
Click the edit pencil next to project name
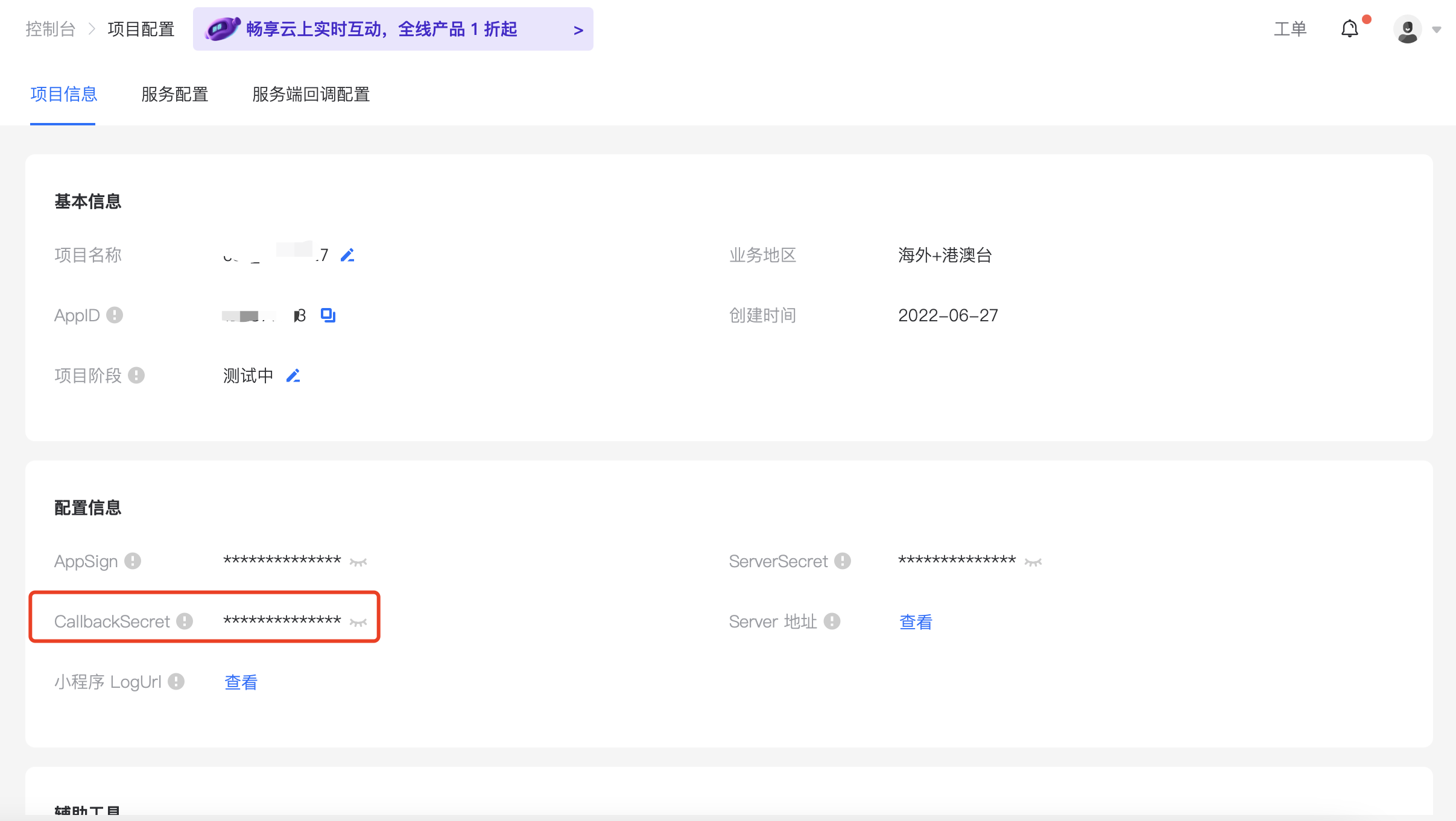click(x=347, y=256)
